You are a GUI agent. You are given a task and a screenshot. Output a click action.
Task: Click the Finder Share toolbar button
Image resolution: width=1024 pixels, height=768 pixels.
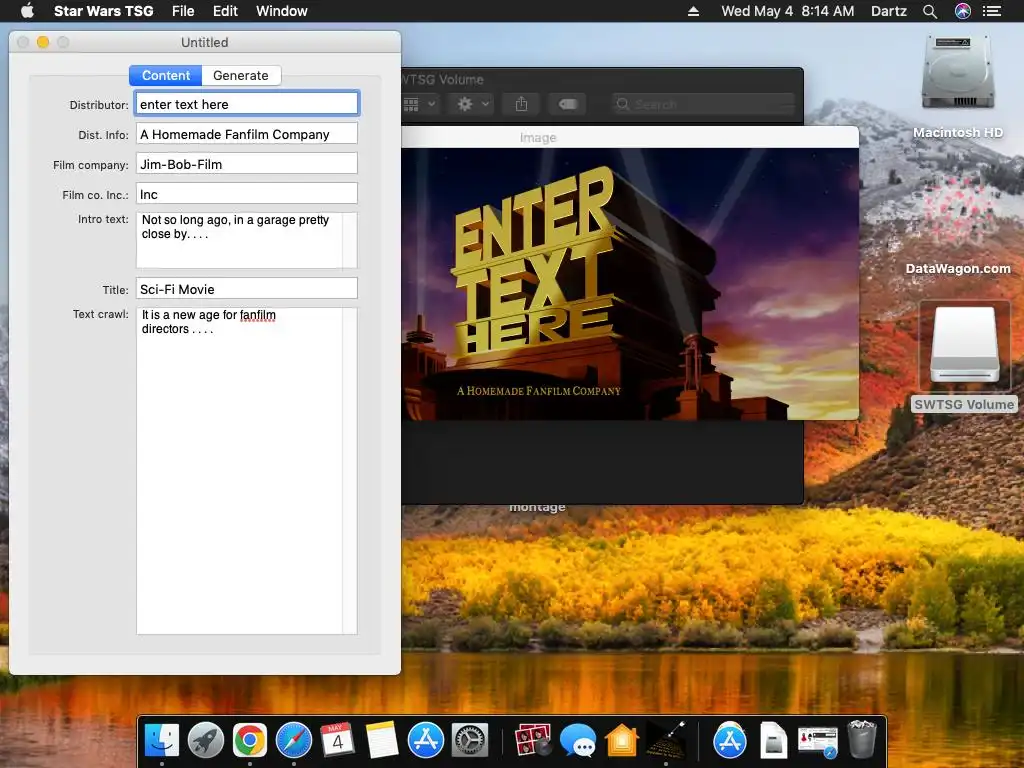[521, 104]
